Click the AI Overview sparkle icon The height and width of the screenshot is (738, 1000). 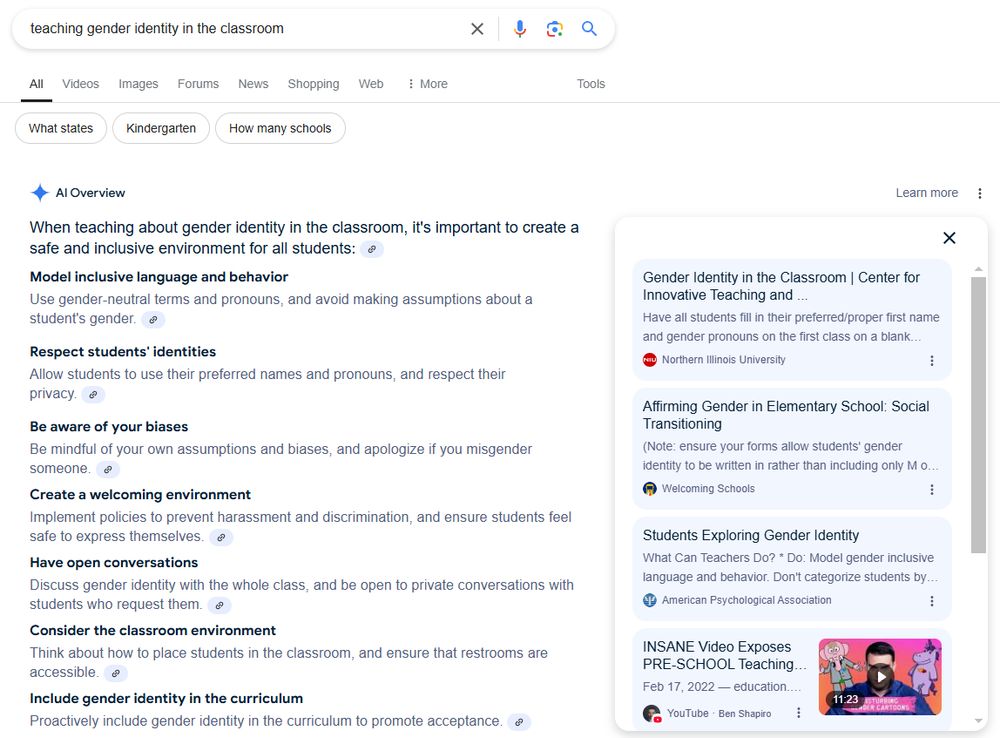[39, 192]
